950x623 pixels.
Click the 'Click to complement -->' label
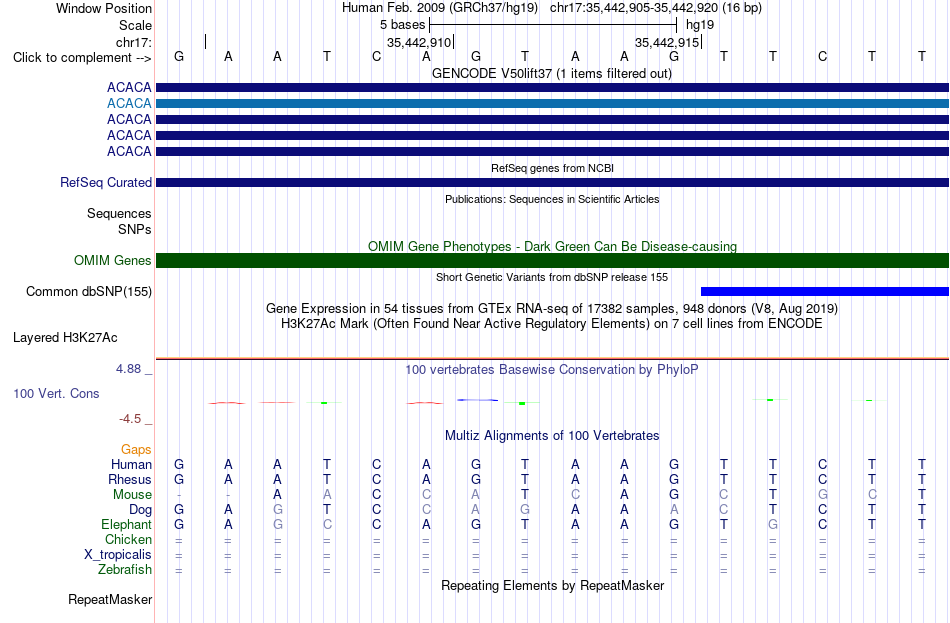(x=82, y=58)
